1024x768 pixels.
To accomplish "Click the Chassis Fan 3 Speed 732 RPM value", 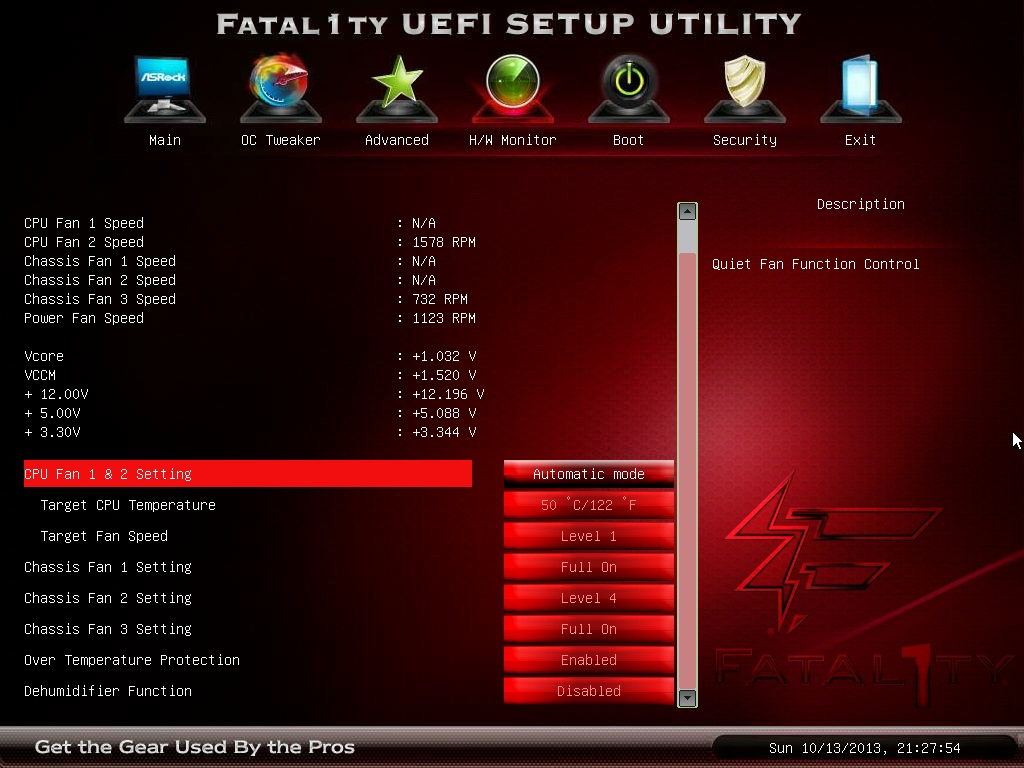I will click(x=440, y=299).
